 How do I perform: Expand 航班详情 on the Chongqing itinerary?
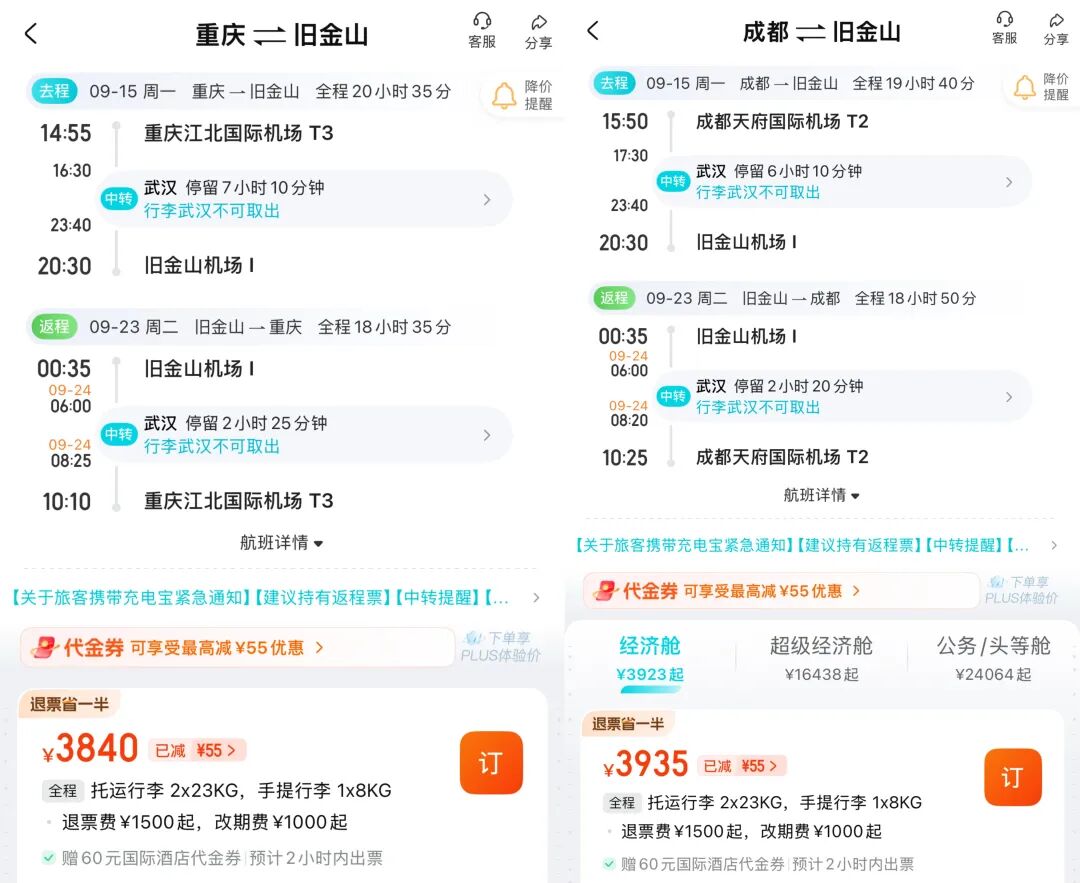point(281,543)
